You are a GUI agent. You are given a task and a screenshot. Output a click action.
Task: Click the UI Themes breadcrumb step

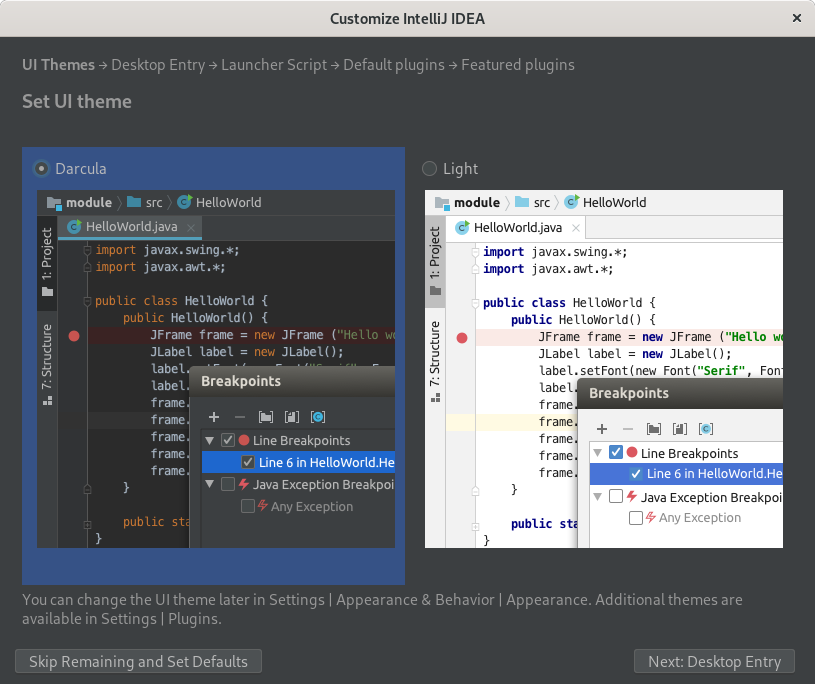(58, 65)
